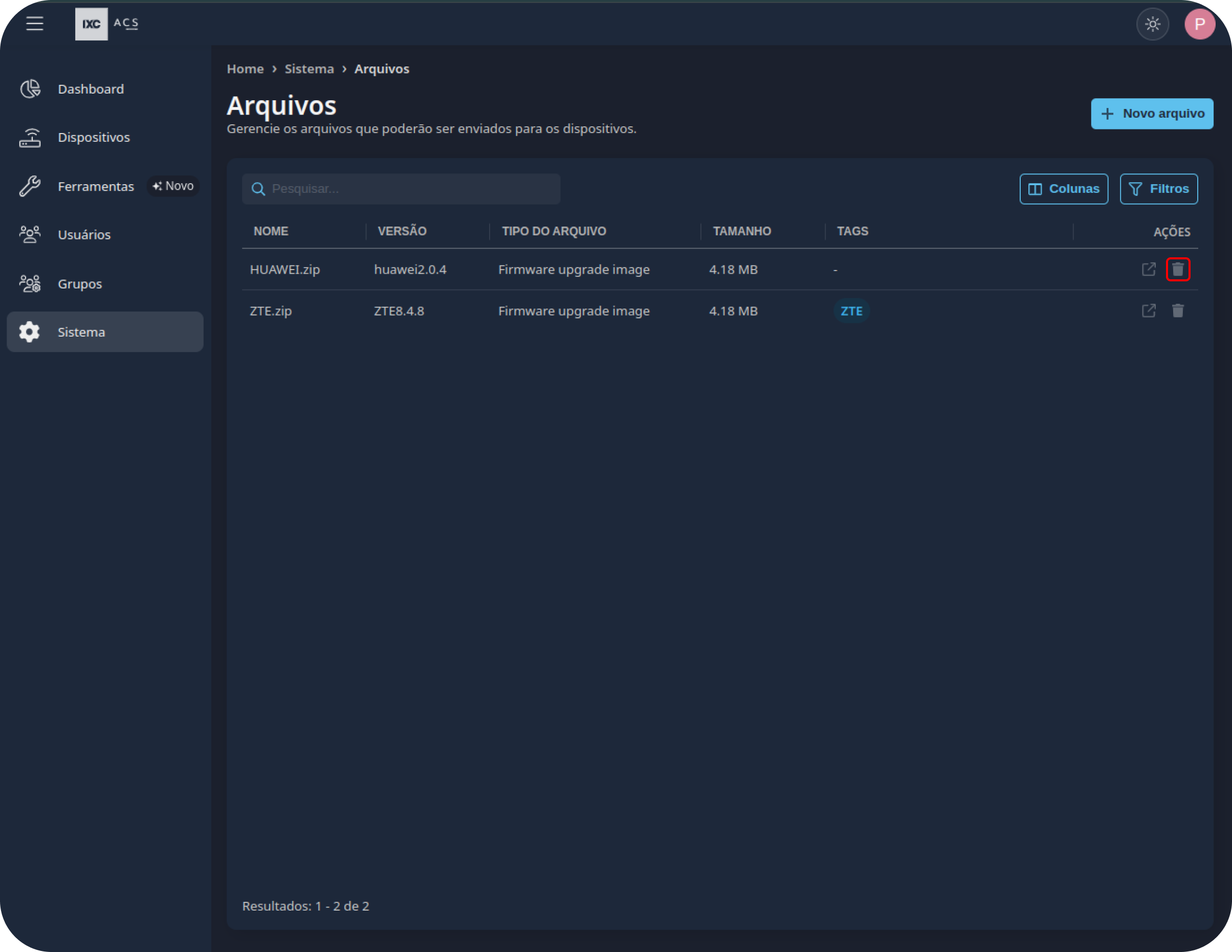
Task: Click 4.18 MB in the ZTE.zip row
Action: [733, 312]
